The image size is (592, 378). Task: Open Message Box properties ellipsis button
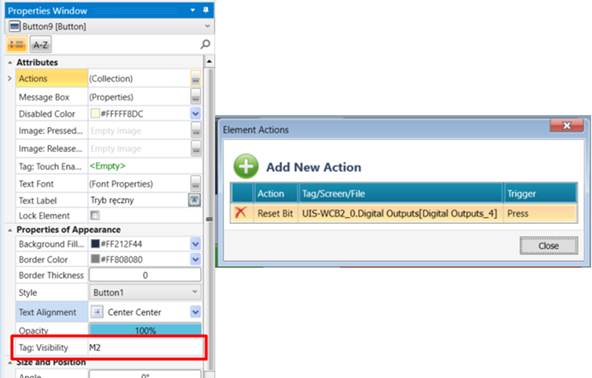click(196, 97)
